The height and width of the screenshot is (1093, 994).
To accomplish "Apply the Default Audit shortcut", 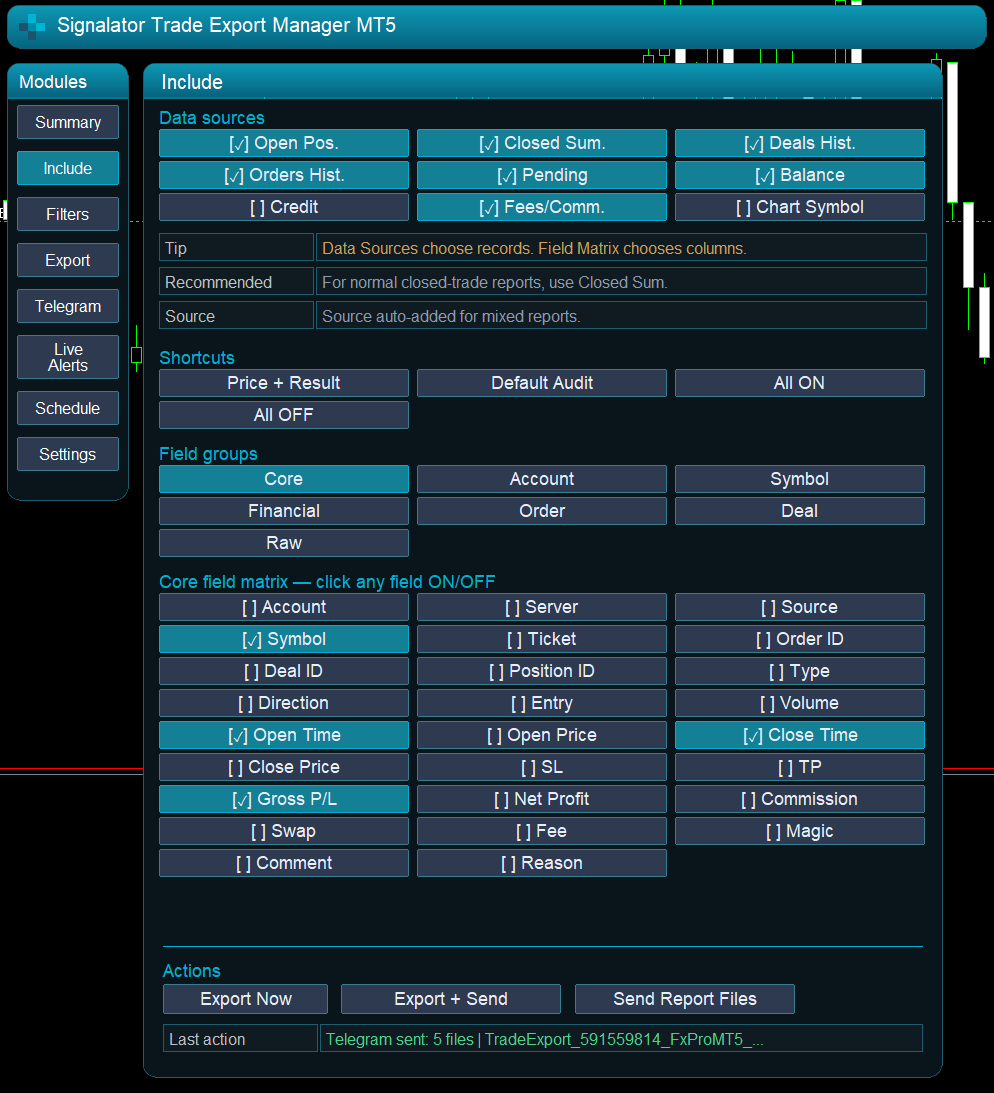I will (542, 383).
